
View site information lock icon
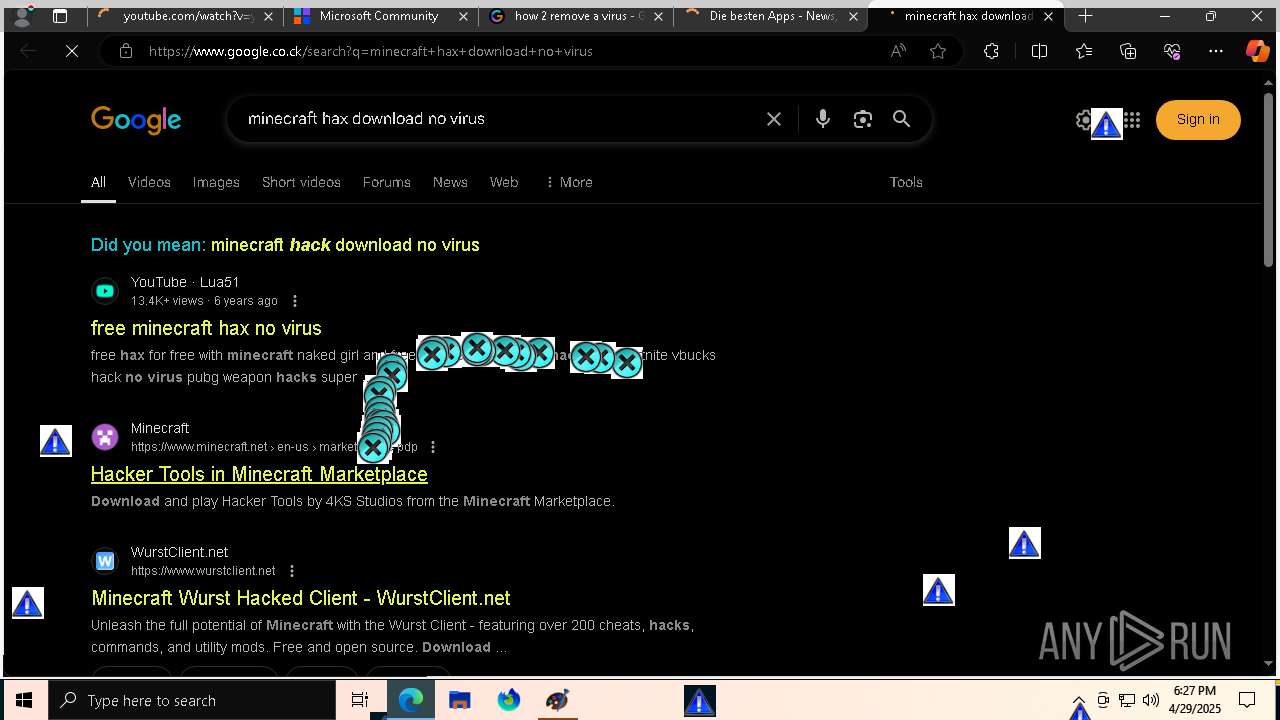[125, 51]
